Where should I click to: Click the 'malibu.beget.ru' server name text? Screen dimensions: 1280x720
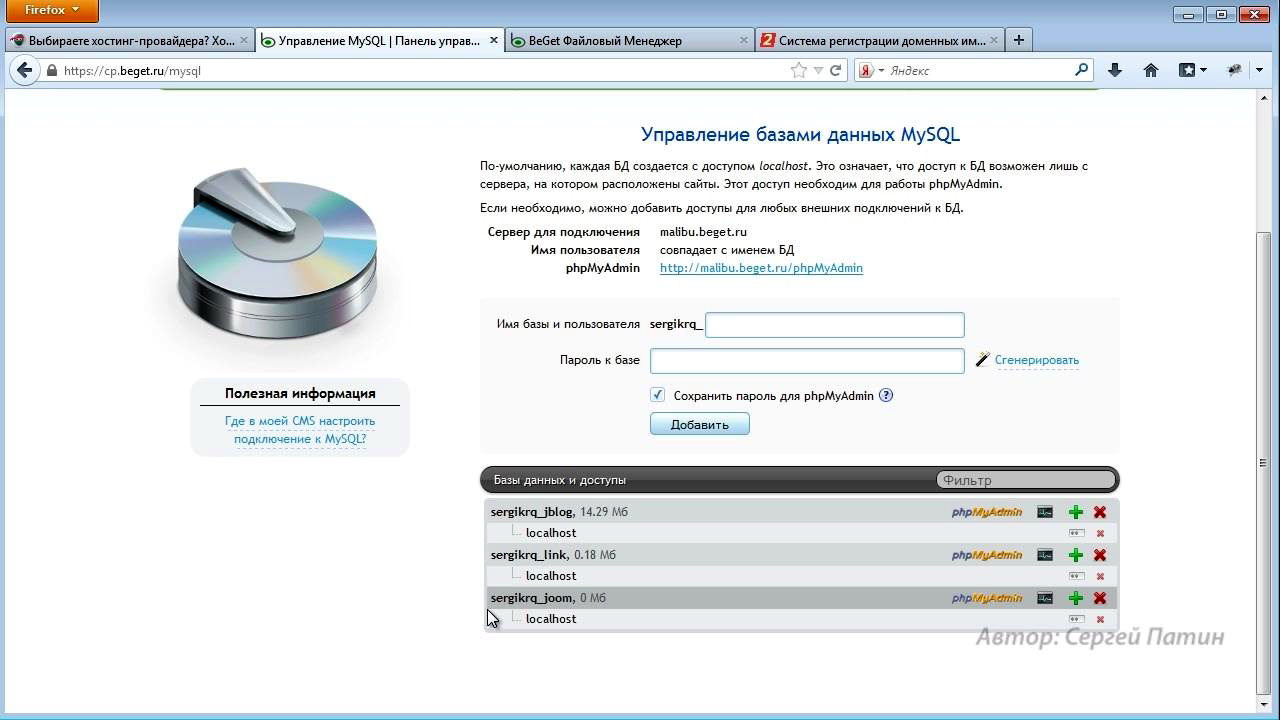point(703,232)
